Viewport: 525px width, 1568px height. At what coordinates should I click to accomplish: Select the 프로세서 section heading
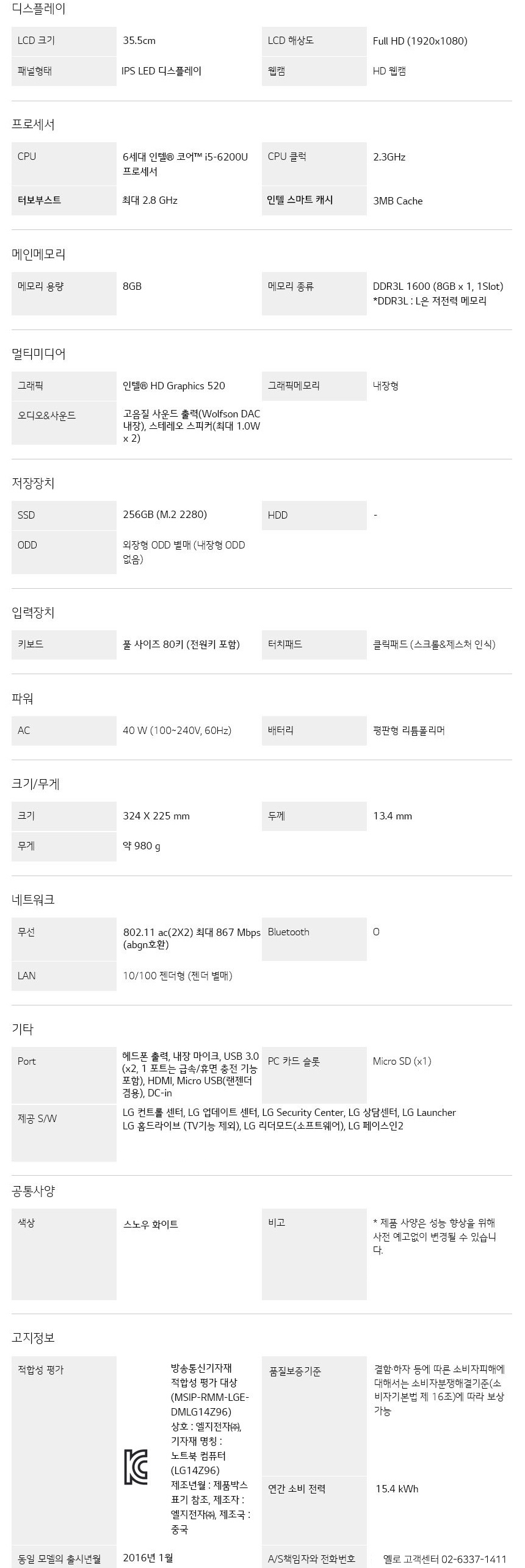(x=33, y=124)
